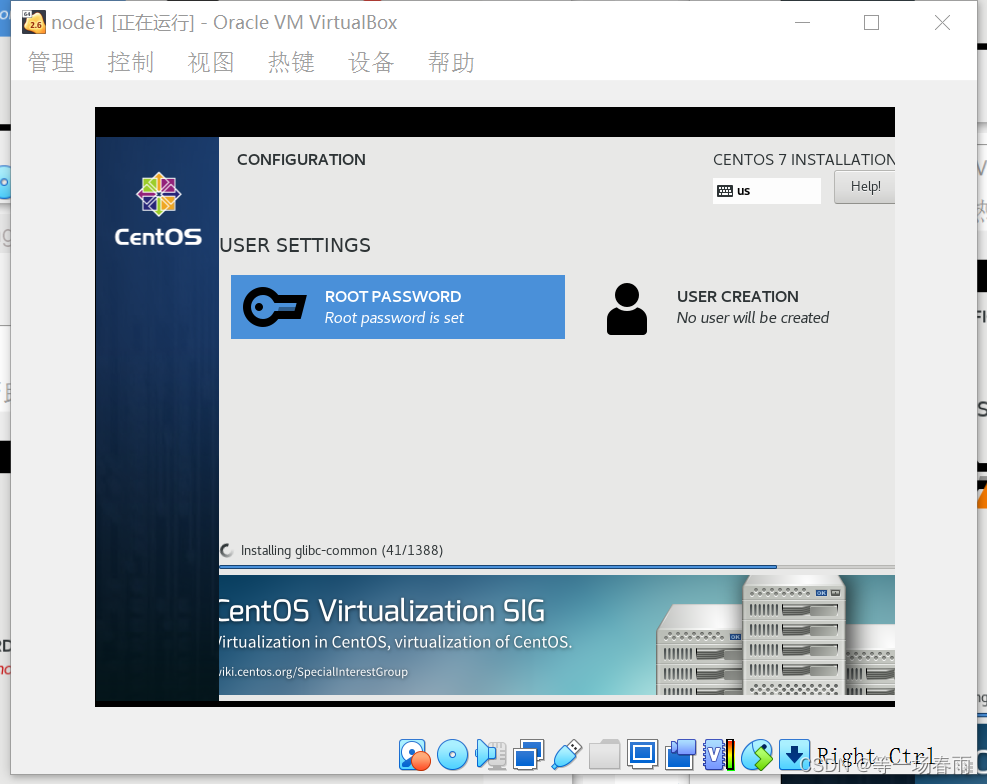Click the recording status icon

pos(680,754)
